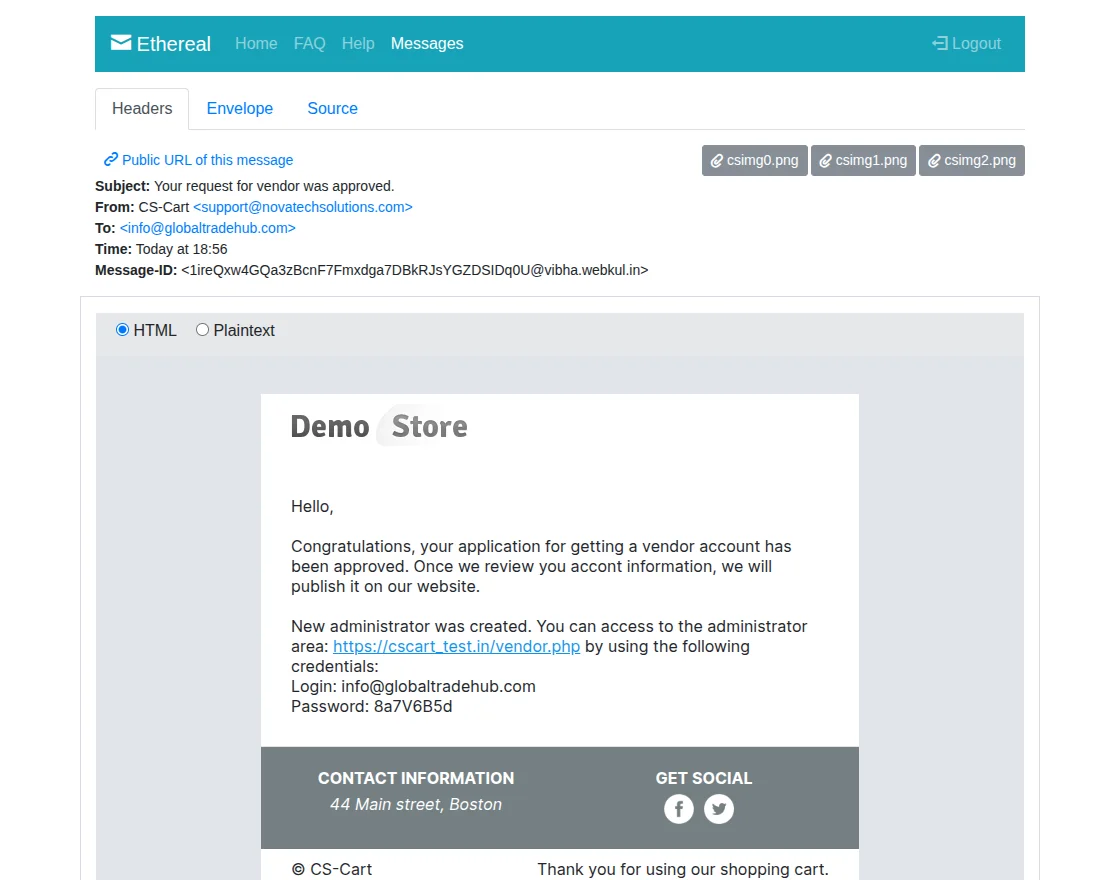1120x880 pixels.
Task: Click the Logout arrow icon
Action: tap(939, 44)
